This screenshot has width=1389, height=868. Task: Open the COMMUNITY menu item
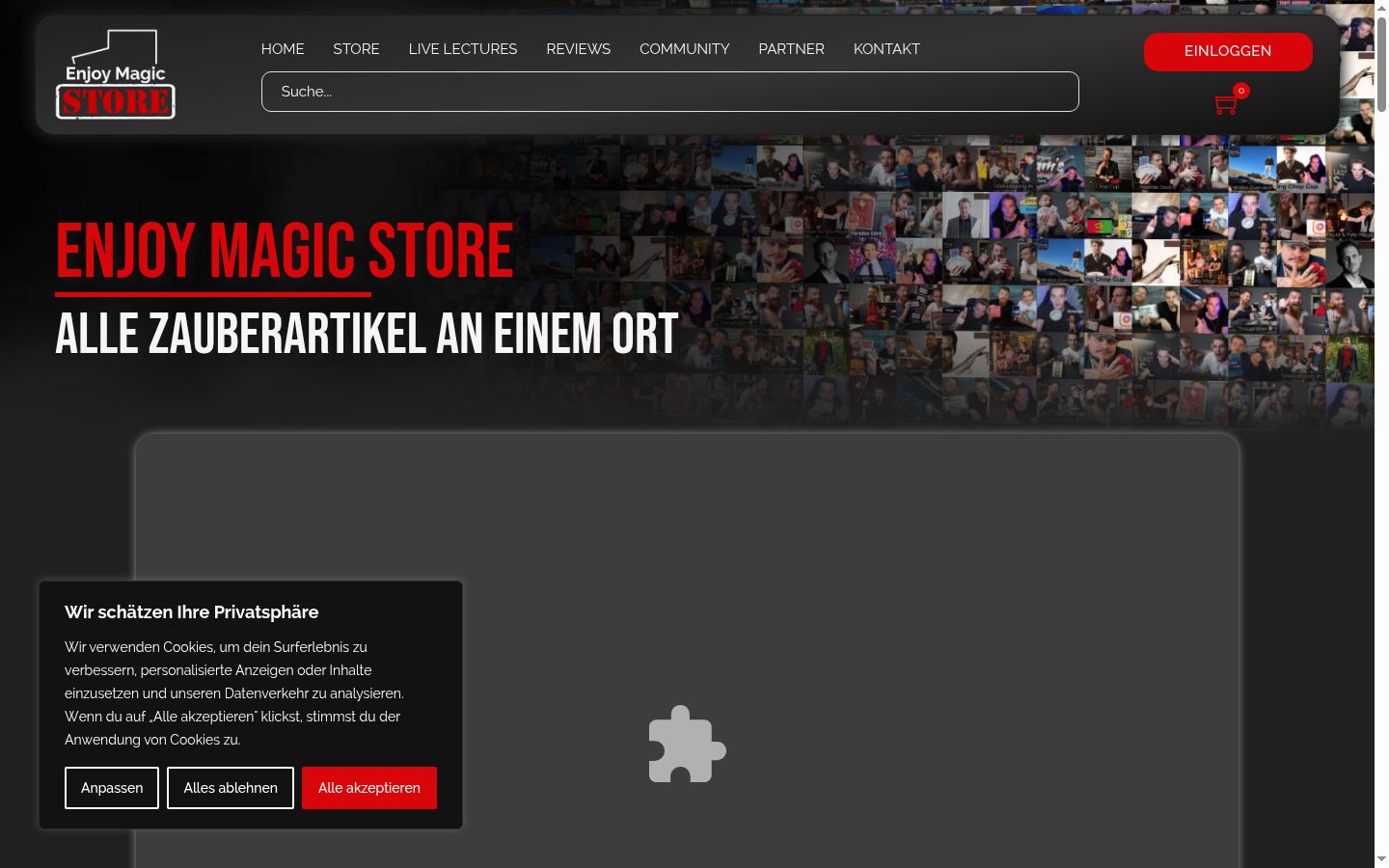685,49
